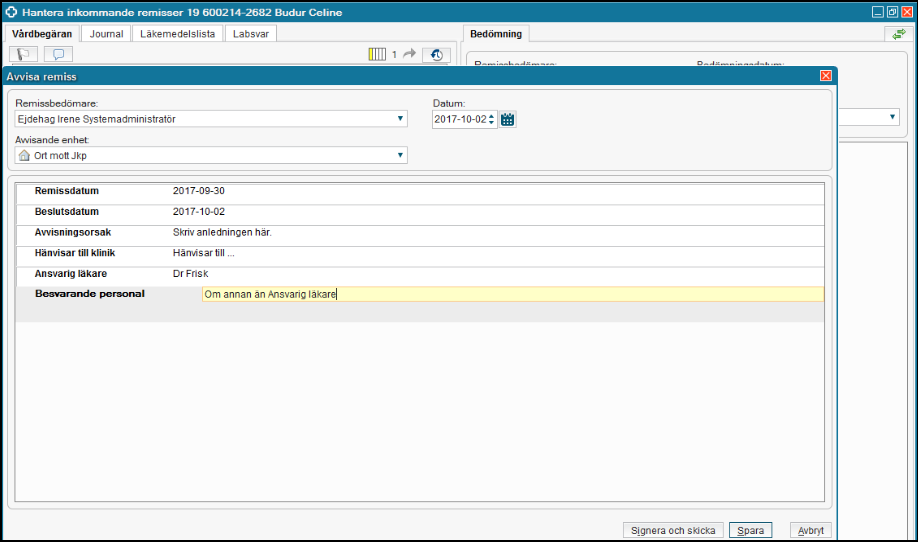919x542 pixels.
Task: Switch to the Journal tab
Action: pyautogui.click(x=106, y=34)
